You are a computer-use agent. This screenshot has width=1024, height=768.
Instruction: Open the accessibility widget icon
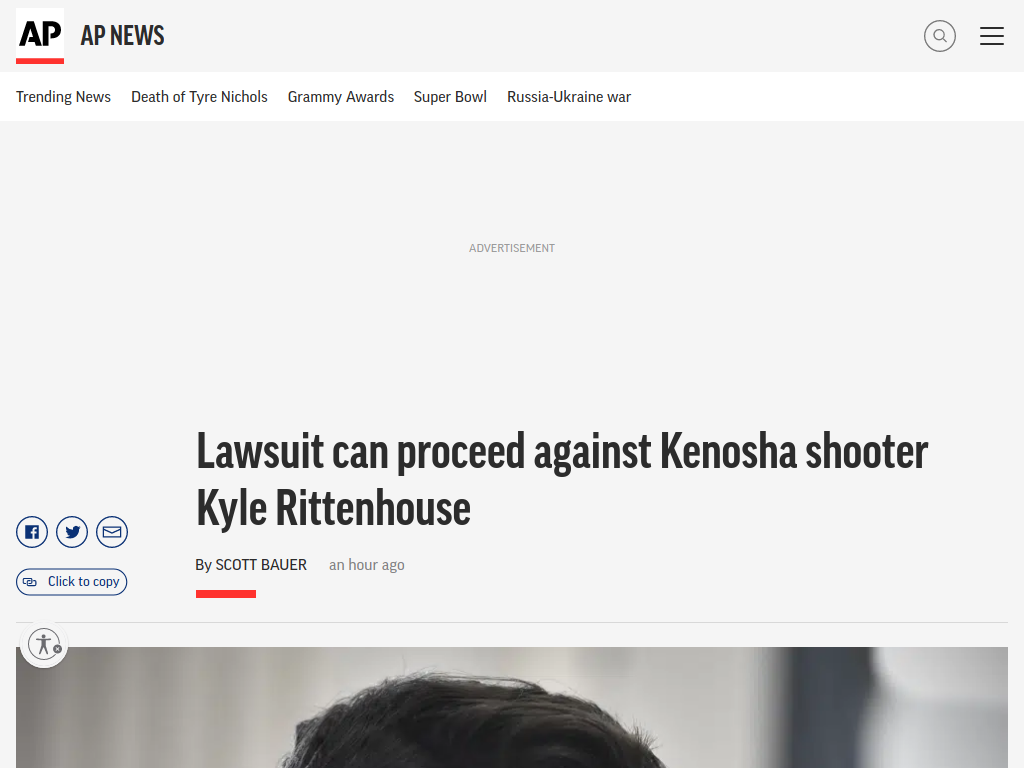(44, 644)
